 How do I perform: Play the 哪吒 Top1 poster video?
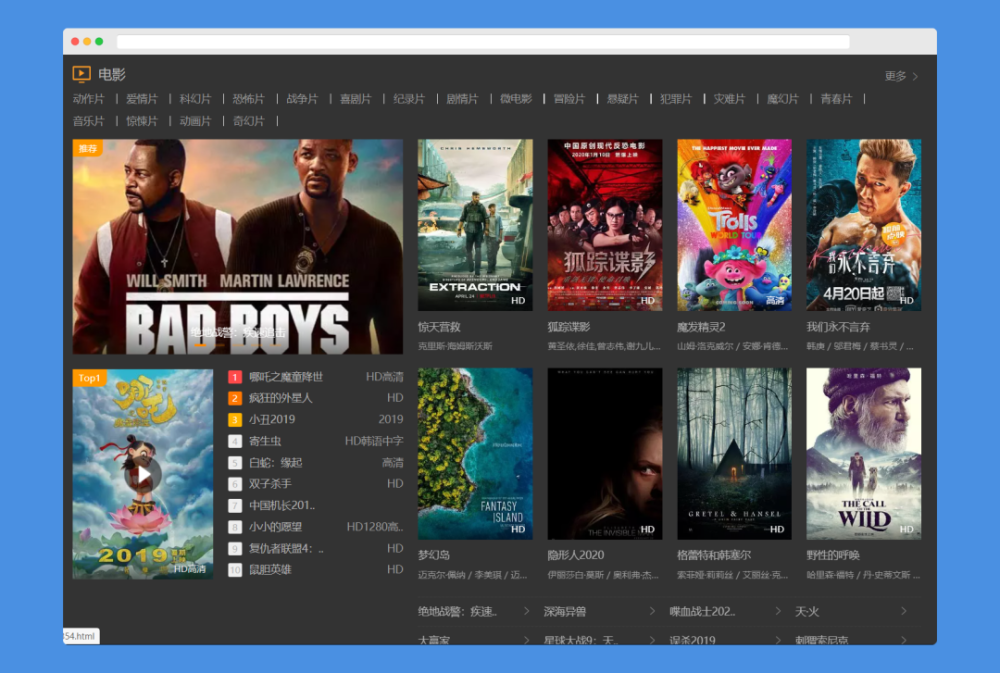tap(143, 474)
